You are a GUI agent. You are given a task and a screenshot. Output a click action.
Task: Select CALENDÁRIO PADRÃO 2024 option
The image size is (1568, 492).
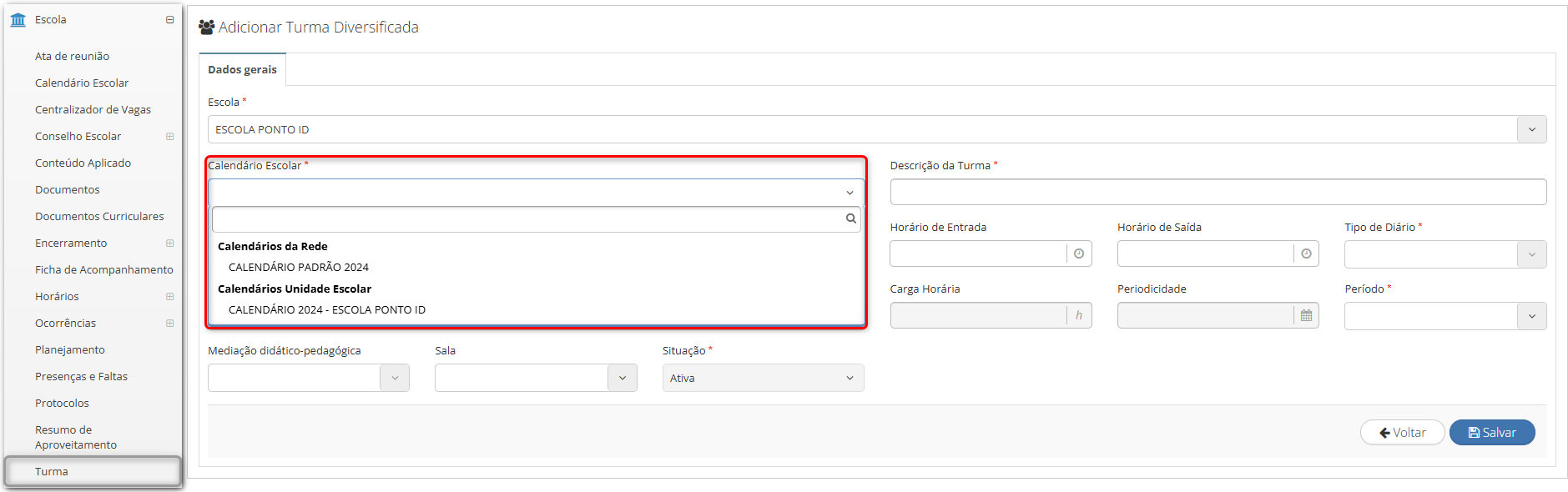click(x=299, y=267)
